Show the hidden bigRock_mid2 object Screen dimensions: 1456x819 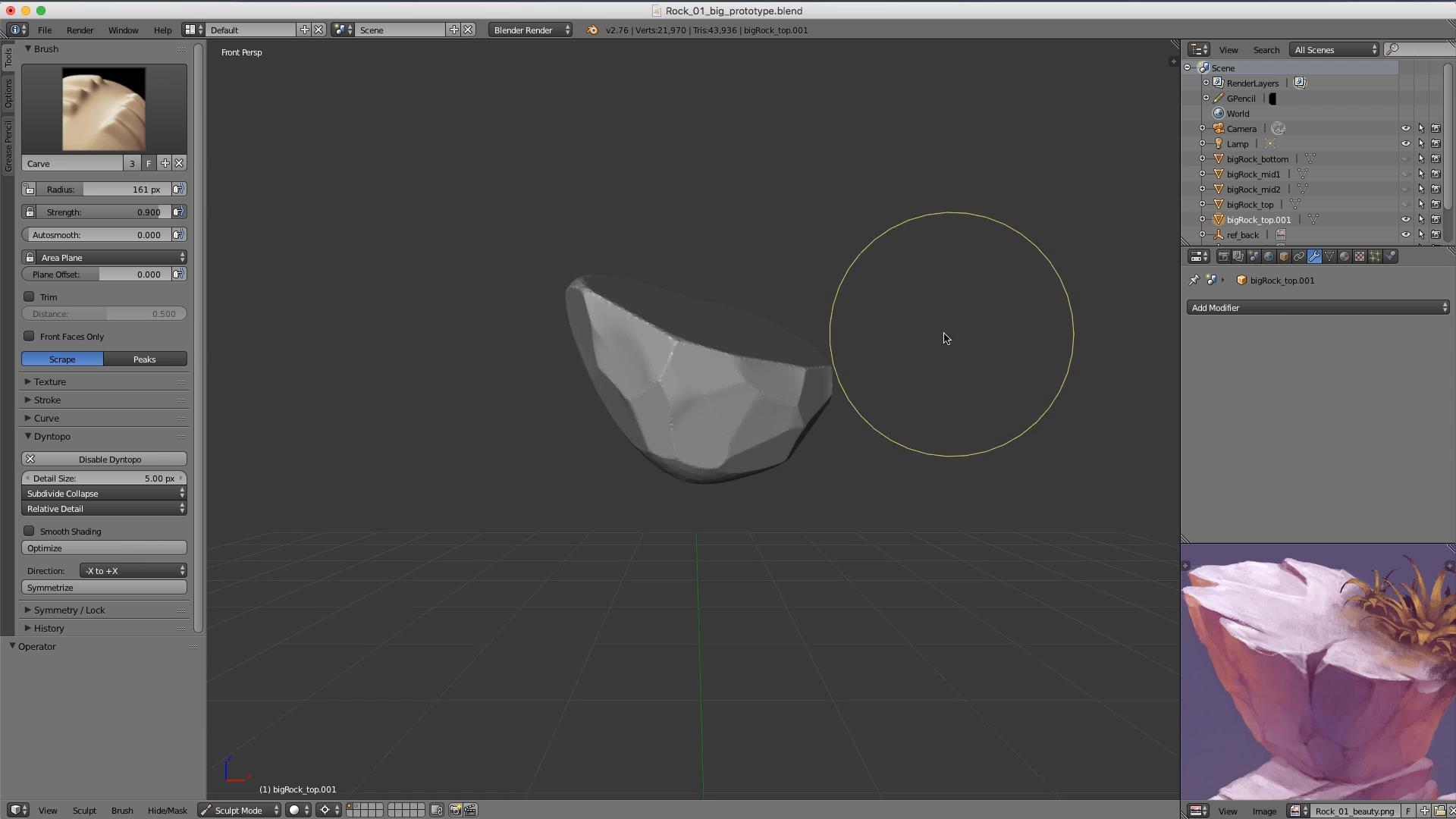1406,189
